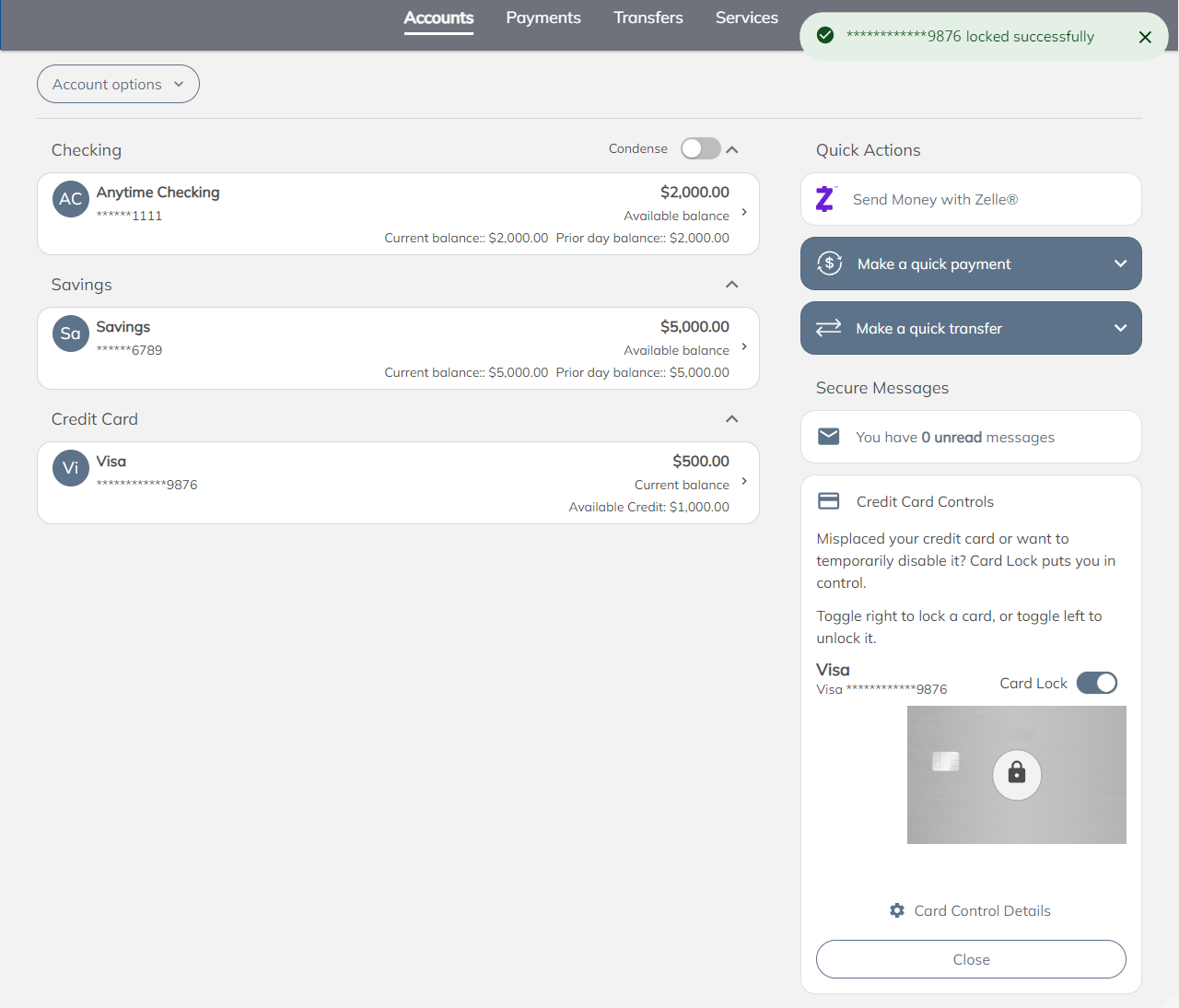Open the Payments tab
The height and width of the screenshot is (1008, 1179).
543,18
